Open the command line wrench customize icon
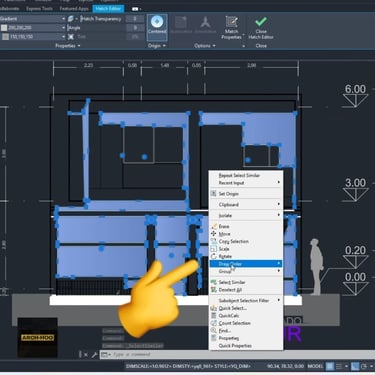 [x=94, y=355]
